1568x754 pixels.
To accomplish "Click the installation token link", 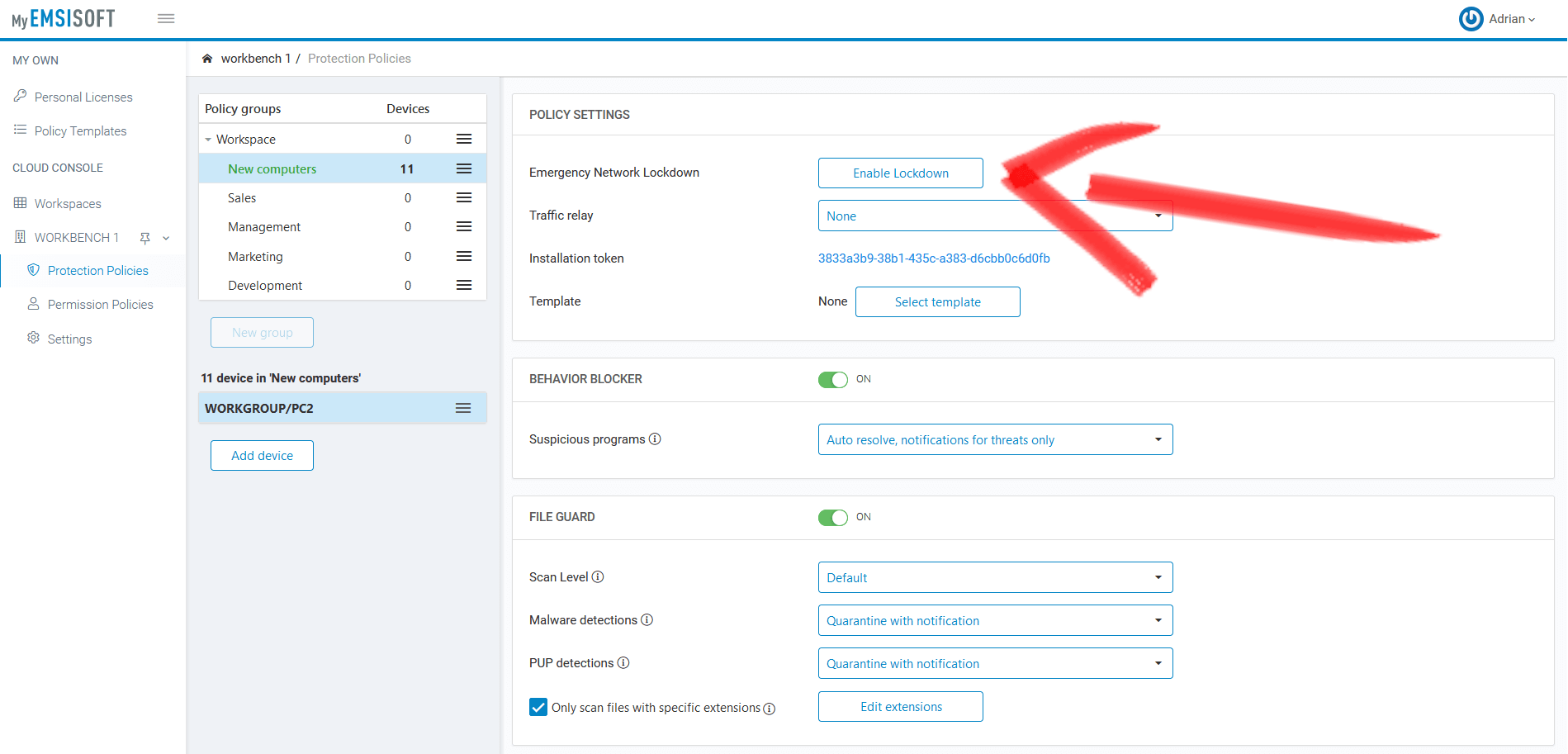I will [934, 258].
